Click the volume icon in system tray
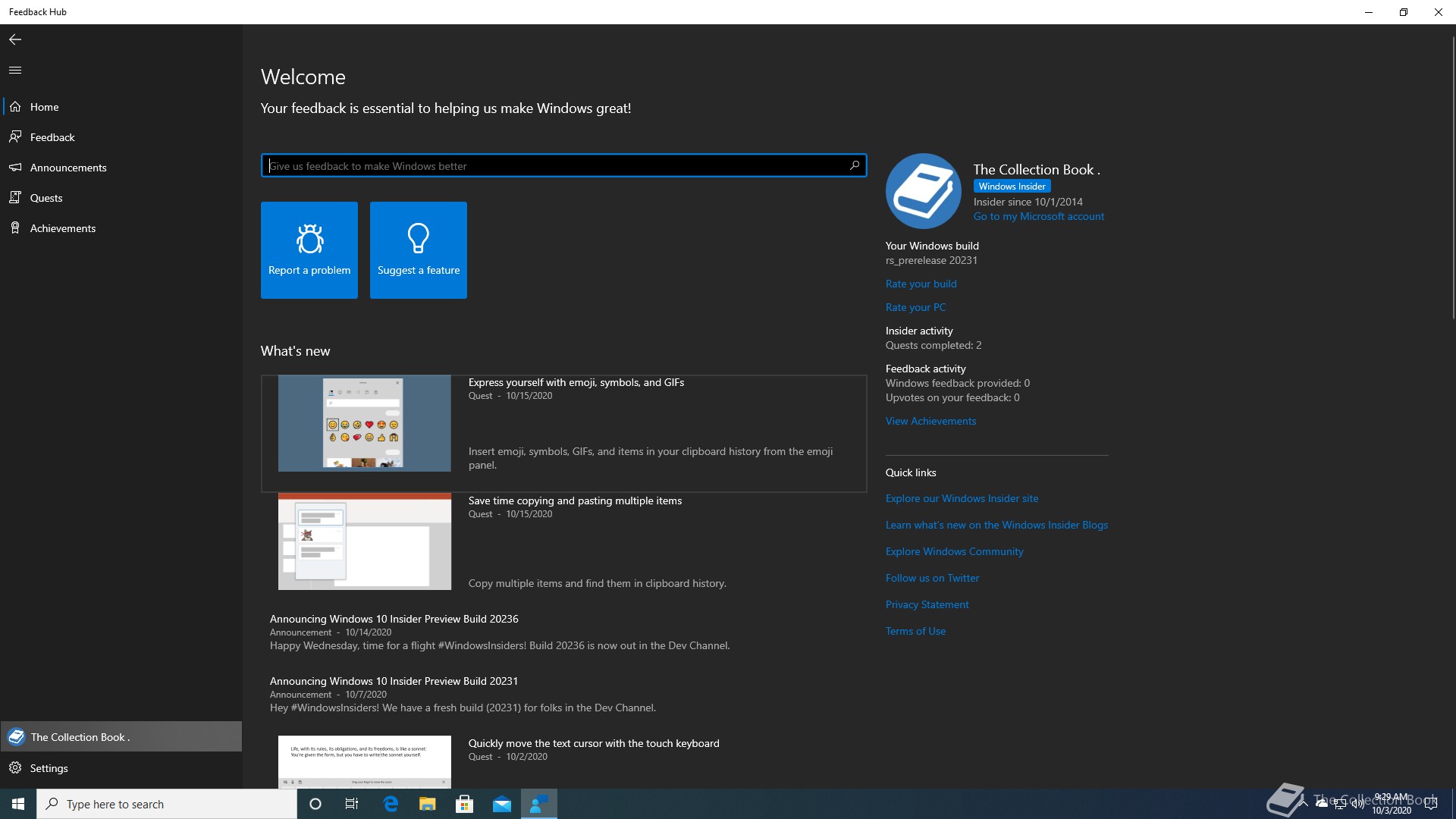This screenshot has width=1456, height=819. pos(1357,804)
